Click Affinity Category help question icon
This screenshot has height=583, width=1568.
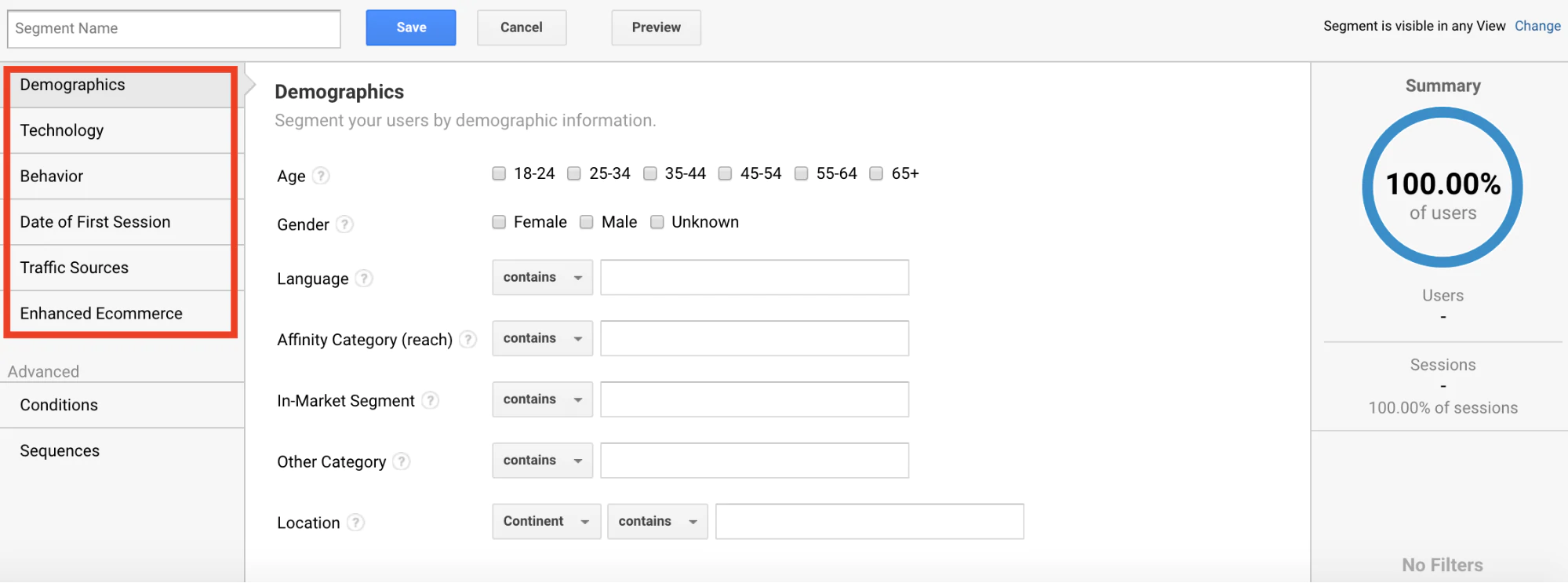pos(468,340)
